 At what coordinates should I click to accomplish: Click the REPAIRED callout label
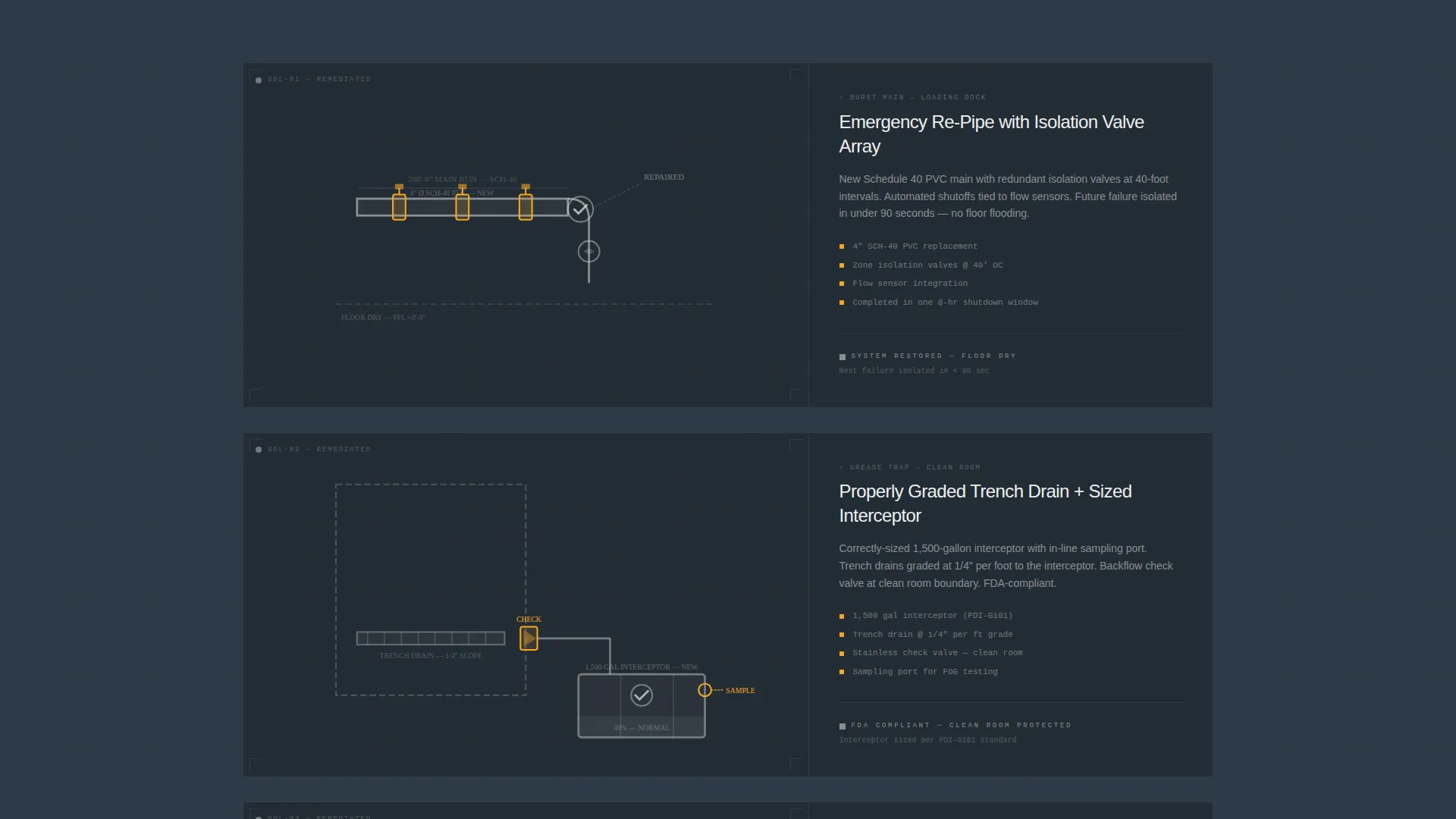(664, 177)
